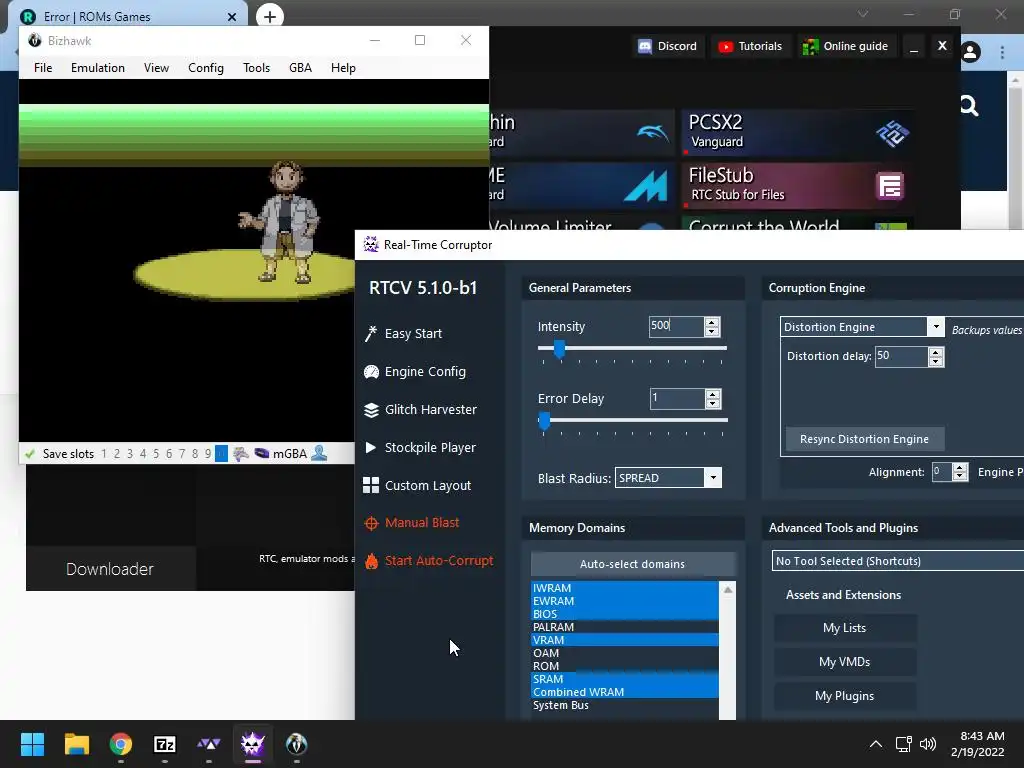This screenshot has height=768, width=1024.
Task: Select save slot 5 in Bizhawk
Action: click(x=156, y=453)
